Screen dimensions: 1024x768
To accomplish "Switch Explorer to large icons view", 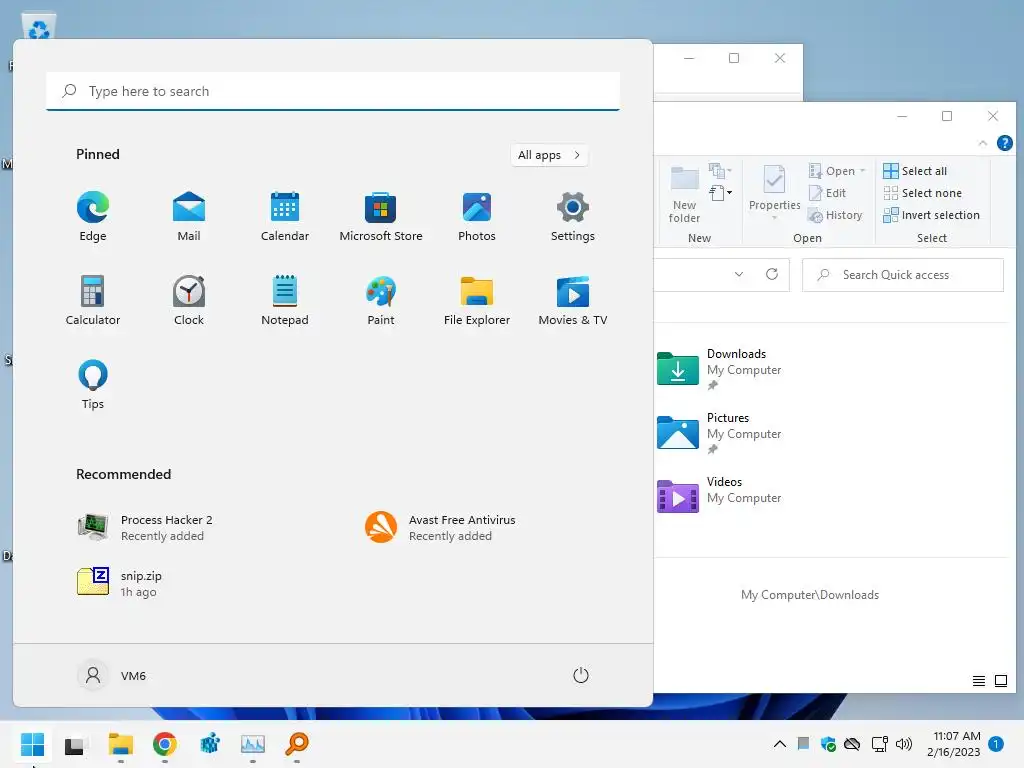I will 1000,681.
